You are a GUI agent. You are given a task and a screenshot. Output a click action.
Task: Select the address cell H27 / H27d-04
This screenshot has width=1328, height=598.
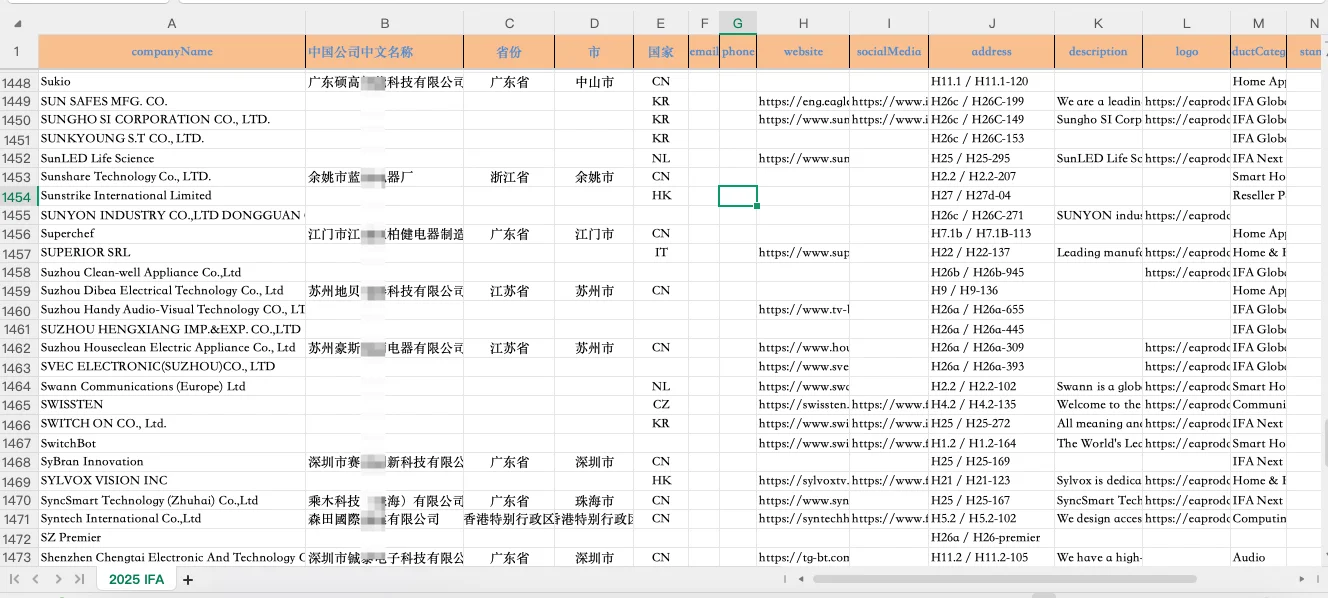tap(992, 196)
